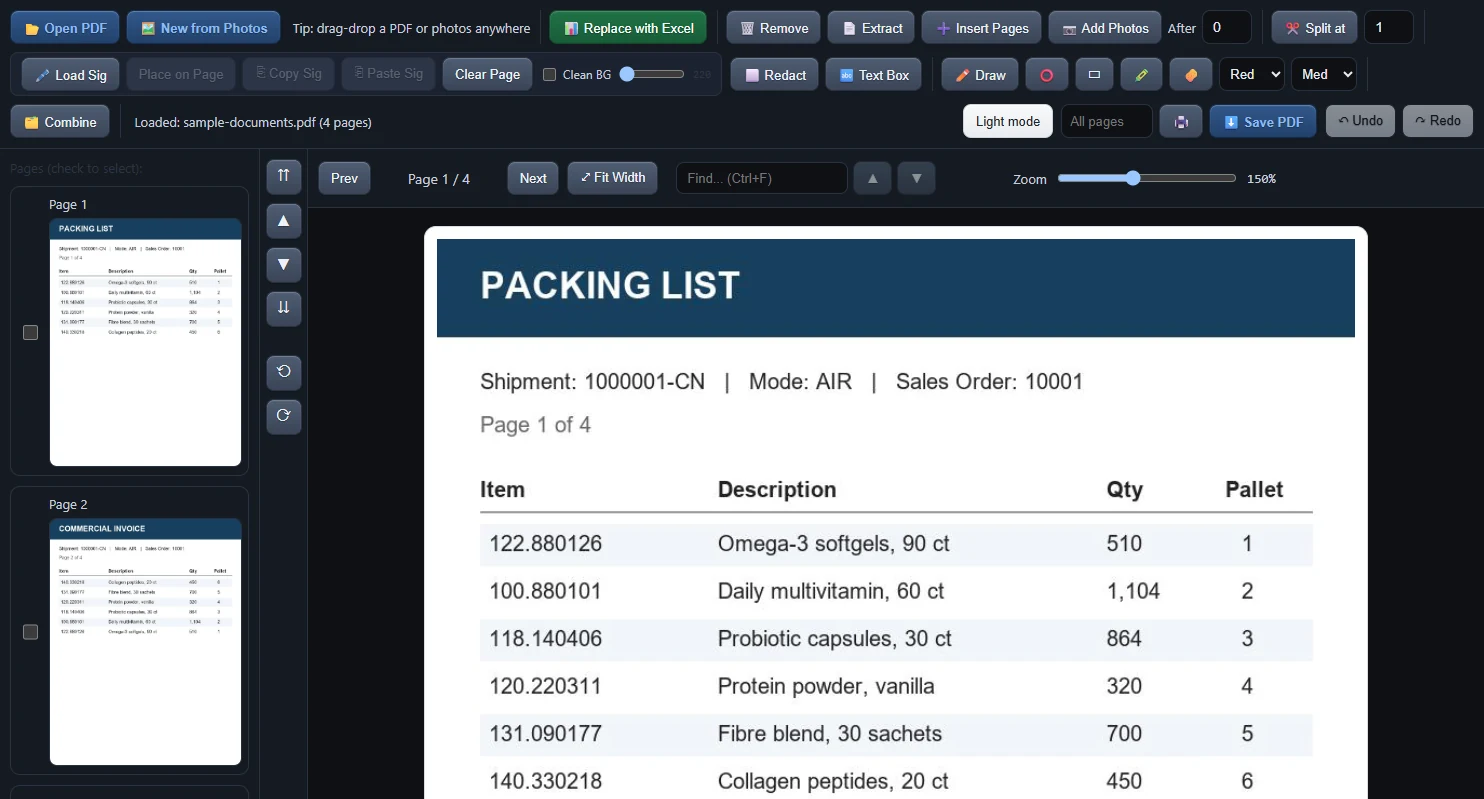Combine PDF files
This screenshot has height=799, width=1484.
[x=60, y=121]
